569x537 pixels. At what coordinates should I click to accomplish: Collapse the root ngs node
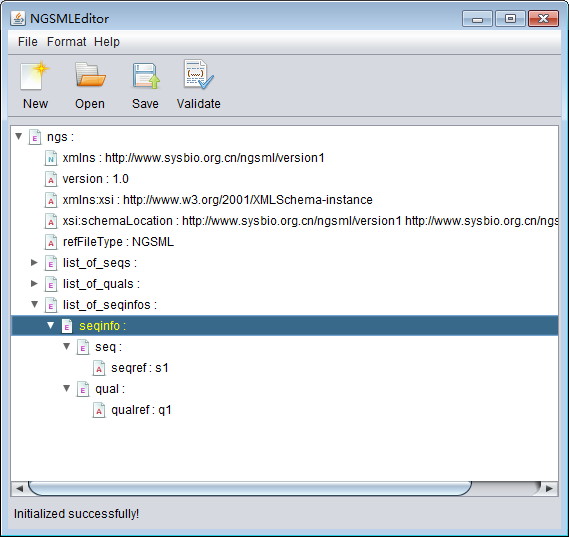[x=19, y=136]
